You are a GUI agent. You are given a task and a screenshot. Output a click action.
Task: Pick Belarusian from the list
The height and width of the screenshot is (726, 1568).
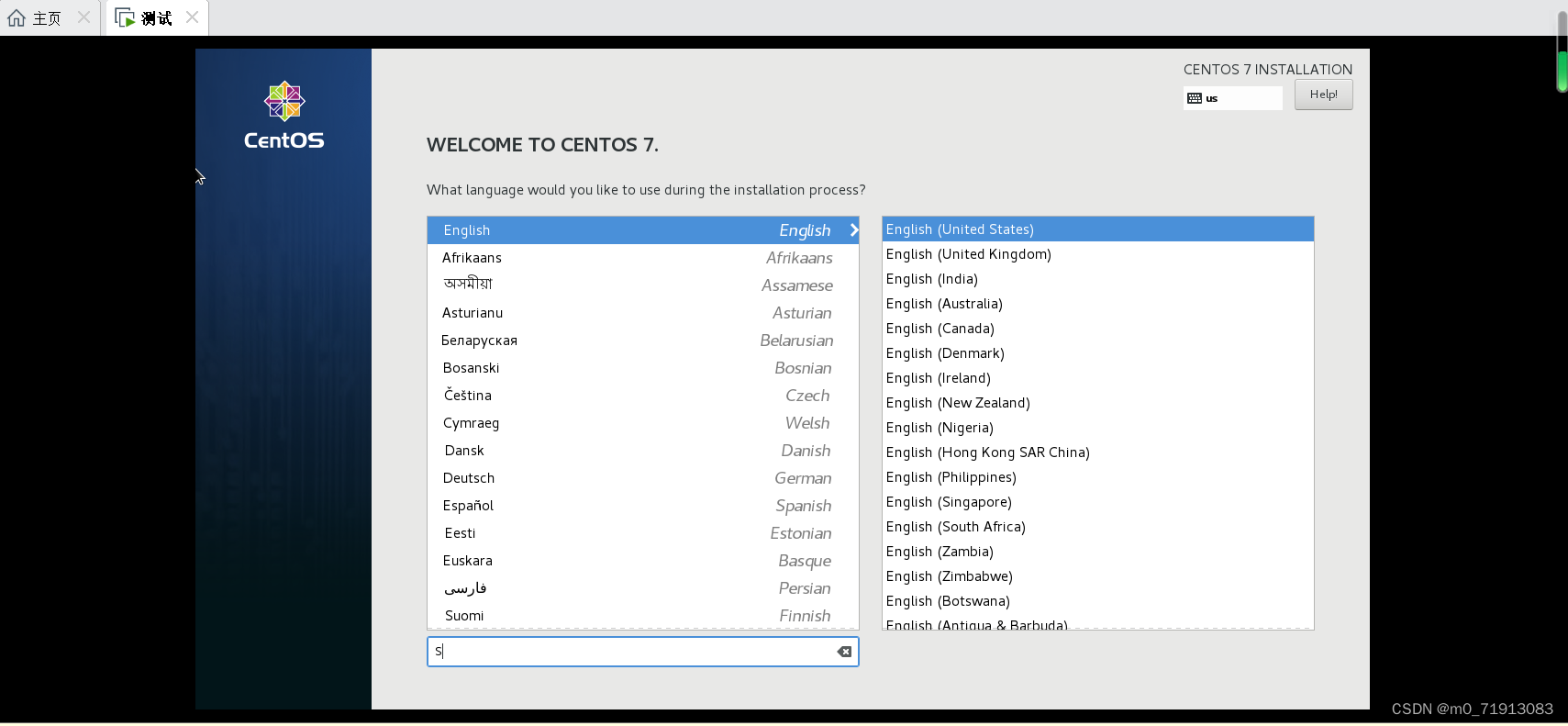[x=643, y=341]
